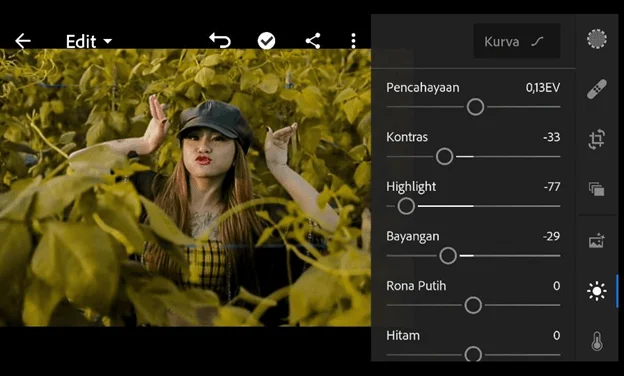Go back using the left arrow

pyautogui.click(x=23, y=41)
